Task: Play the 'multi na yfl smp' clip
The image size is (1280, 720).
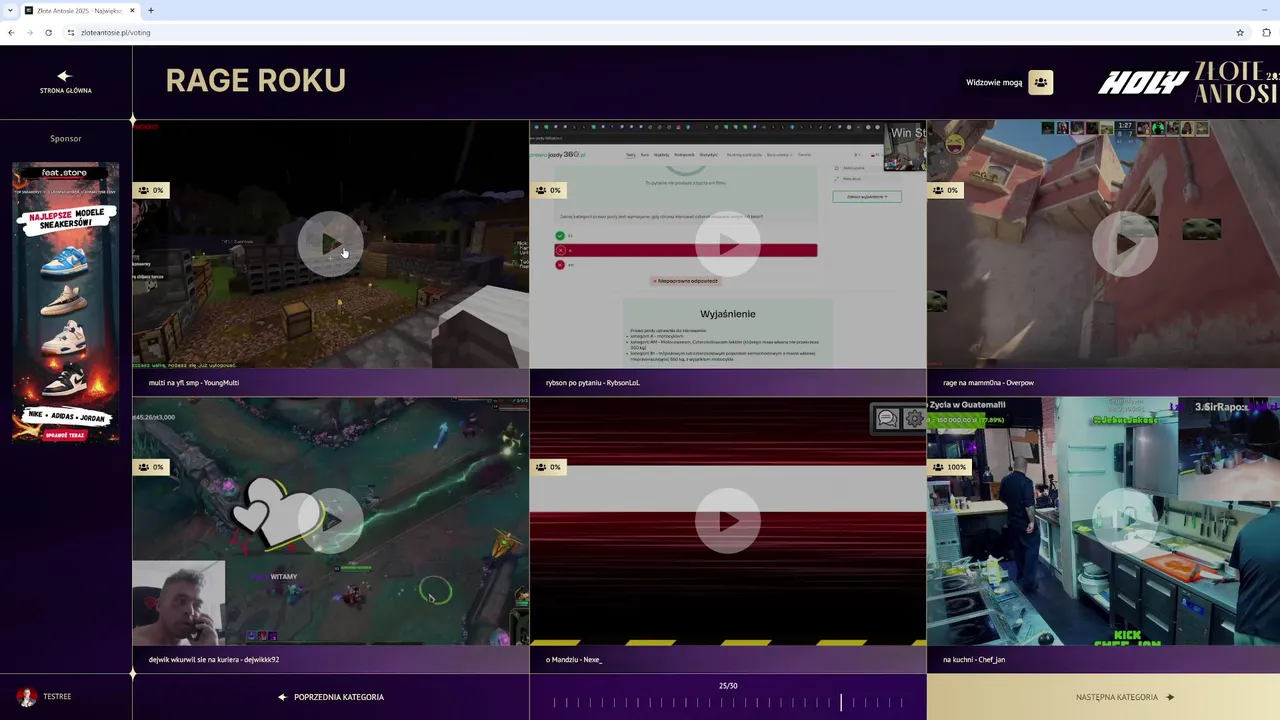Action: [x=330, y=244]
